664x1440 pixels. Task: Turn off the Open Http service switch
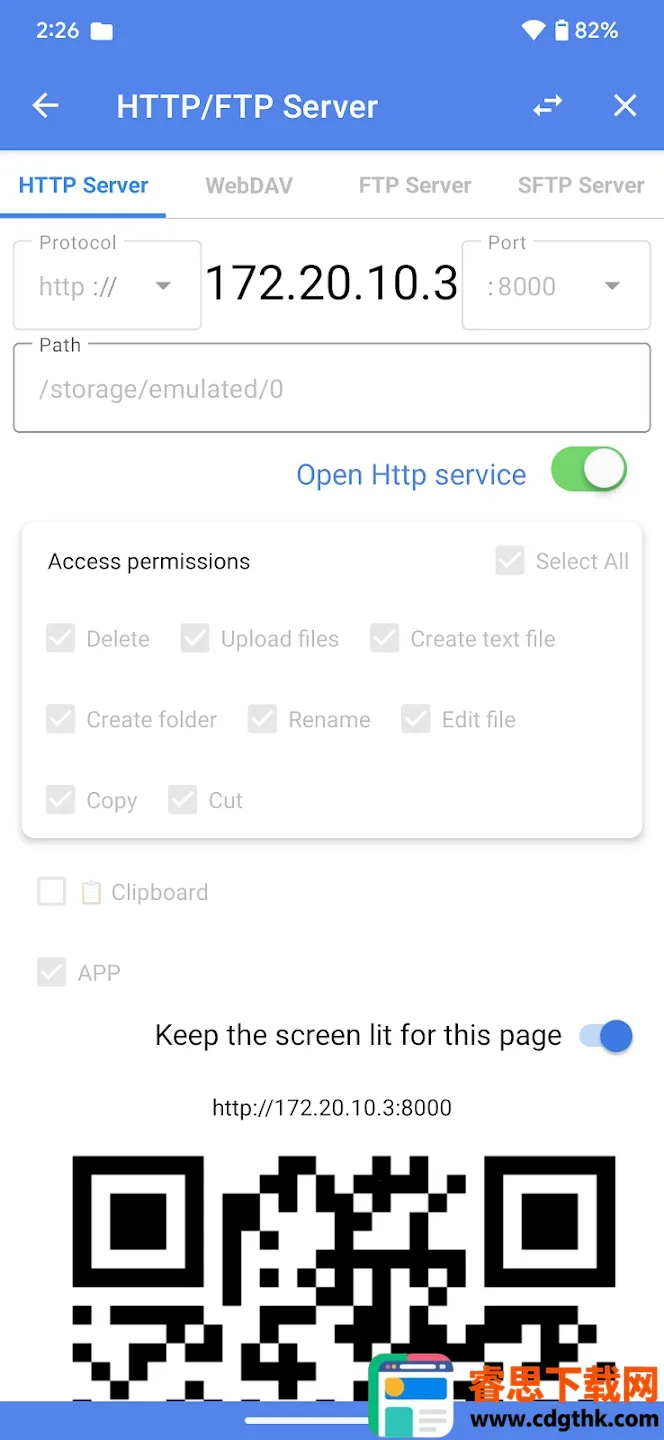pyautogui.click(x=589, y=470)
